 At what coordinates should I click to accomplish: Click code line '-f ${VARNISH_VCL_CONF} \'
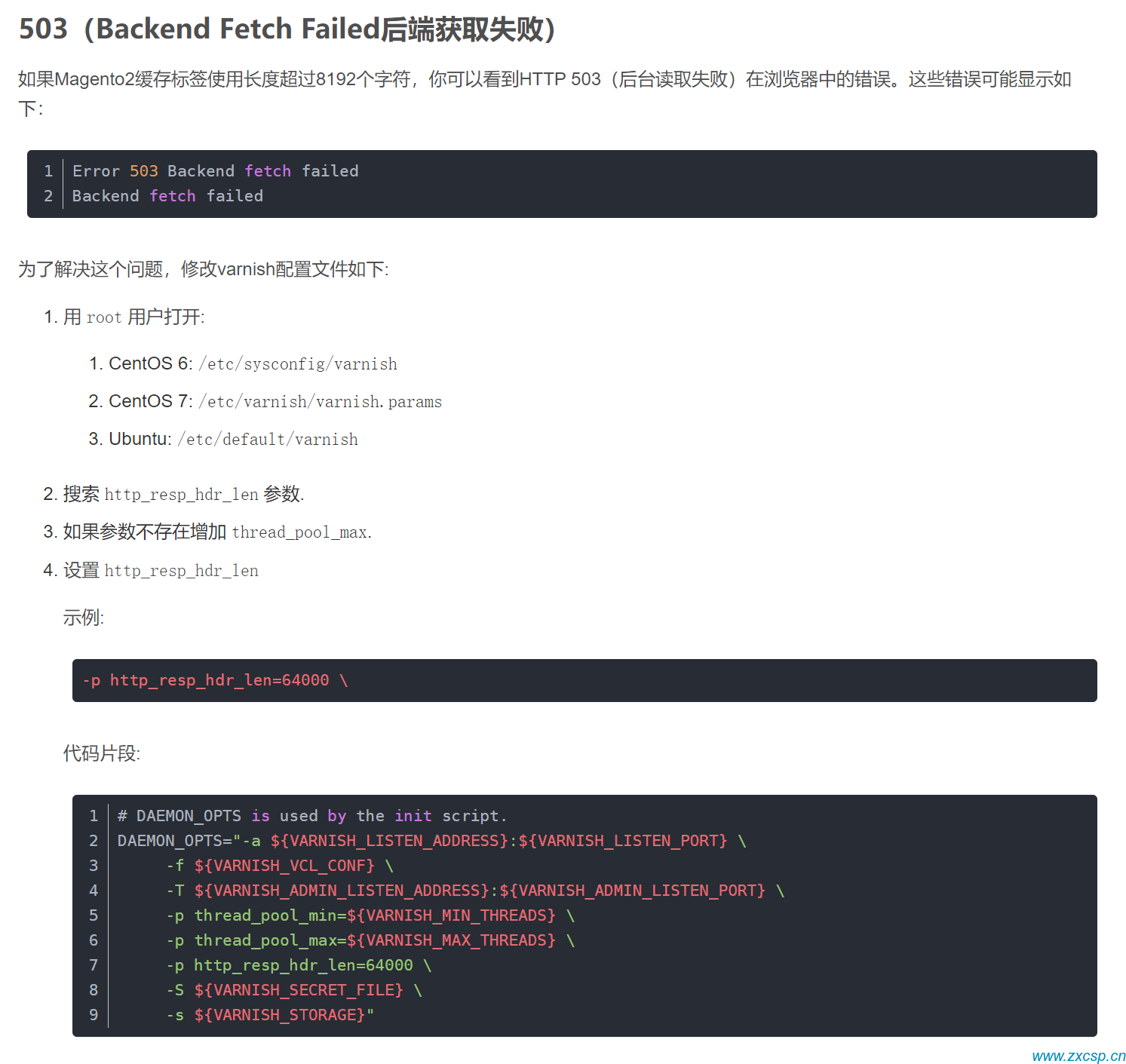pos(280,866)
